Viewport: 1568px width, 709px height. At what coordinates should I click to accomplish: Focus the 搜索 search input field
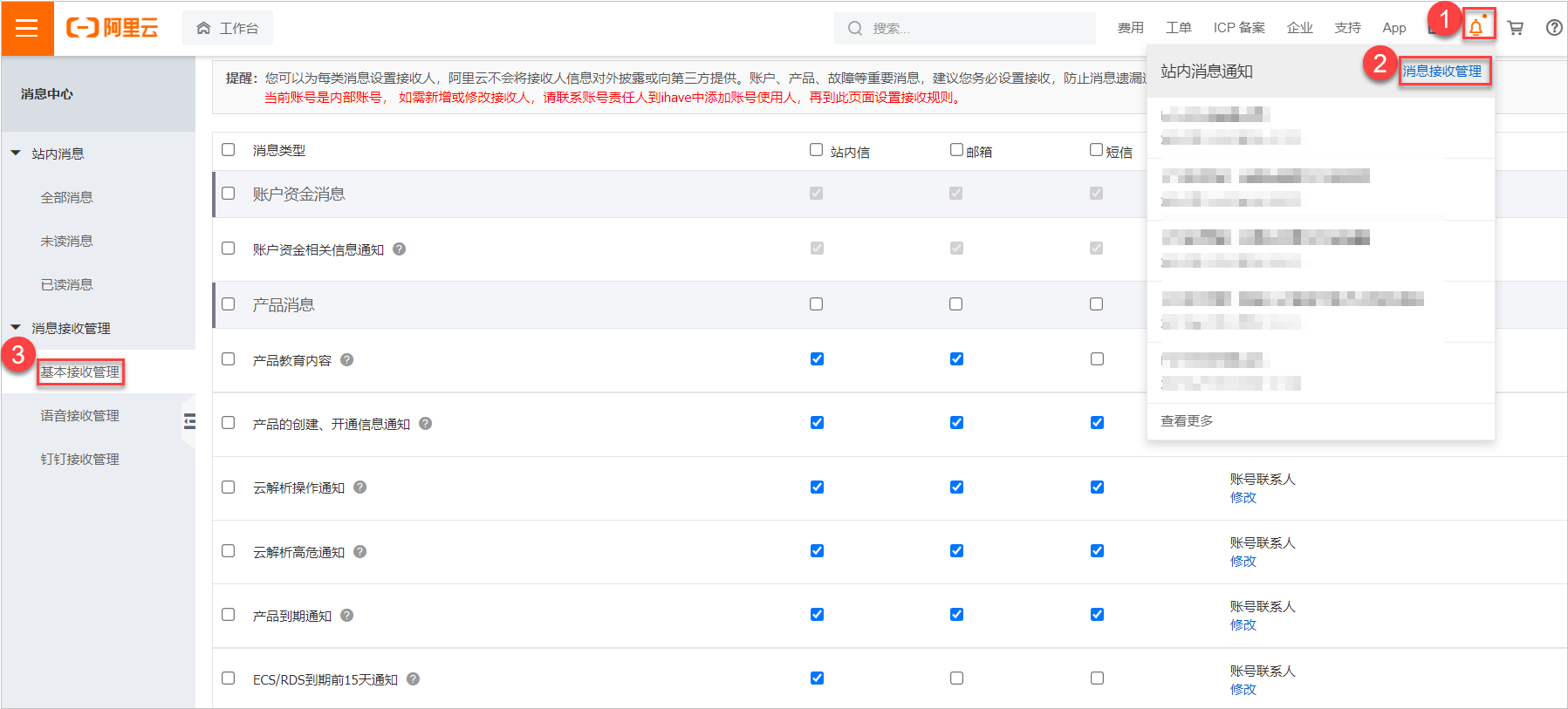[965, 28]
